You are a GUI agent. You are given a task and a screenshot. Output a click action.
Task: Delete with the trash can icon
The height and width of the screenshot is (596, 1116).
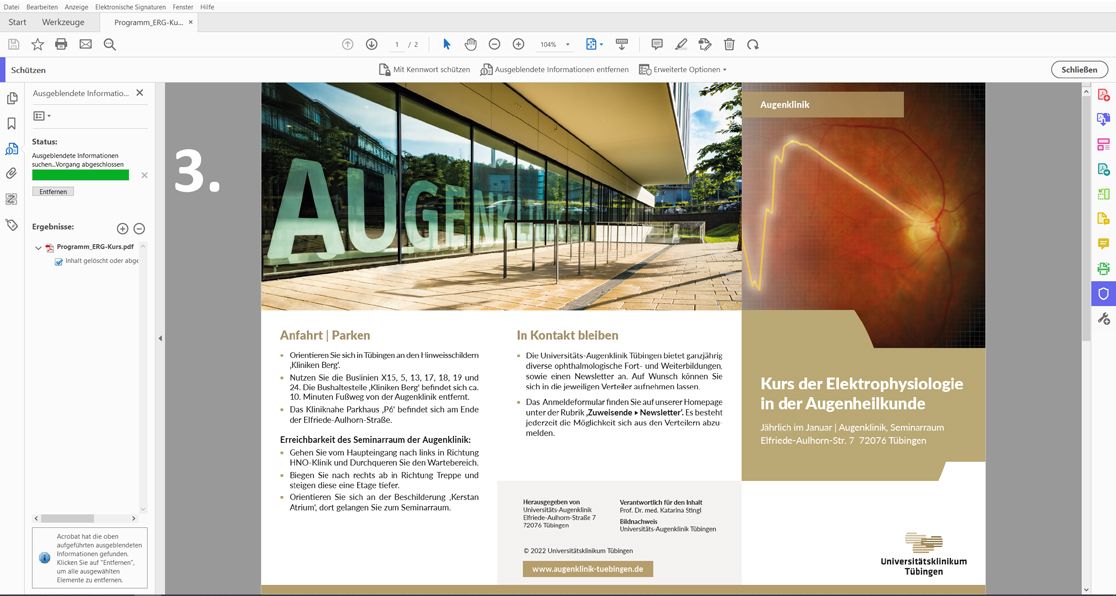pos(730,44)
